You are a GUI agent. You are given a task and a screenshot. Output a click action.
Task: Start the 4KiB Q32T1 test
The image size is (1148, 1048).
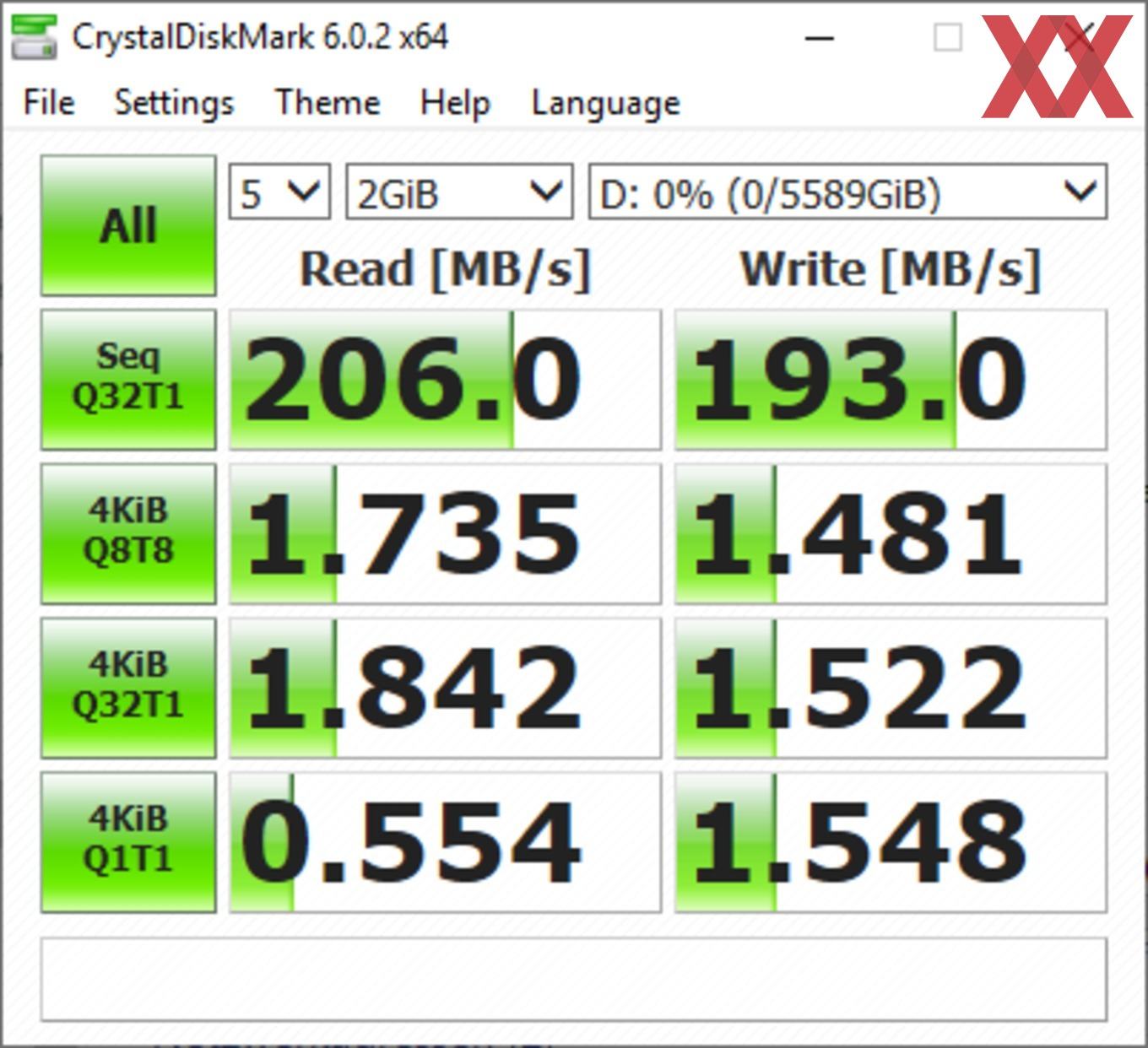[128, 688]
